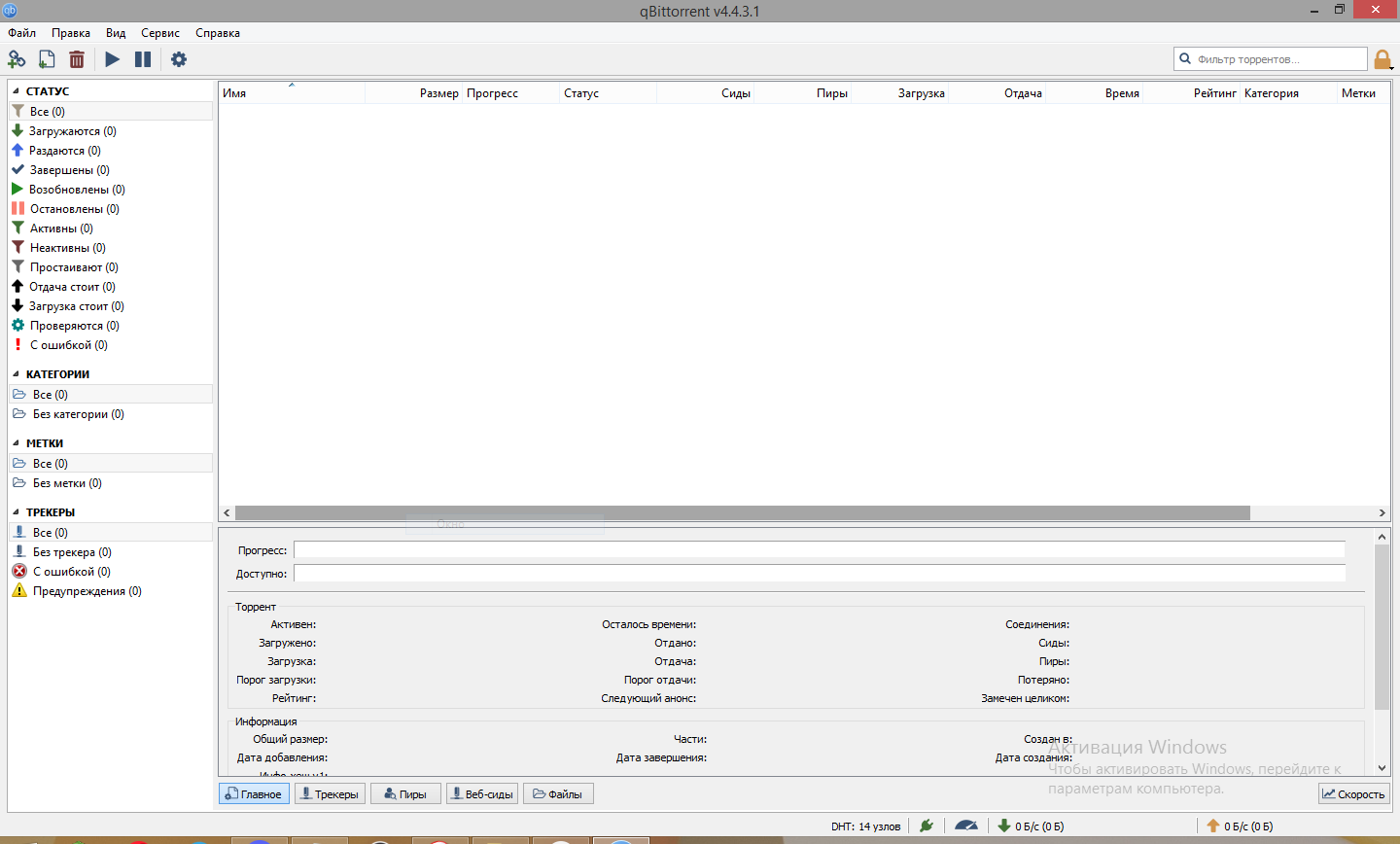Filter by Неактивны (0) status
1400x844 pixels.
111,248
